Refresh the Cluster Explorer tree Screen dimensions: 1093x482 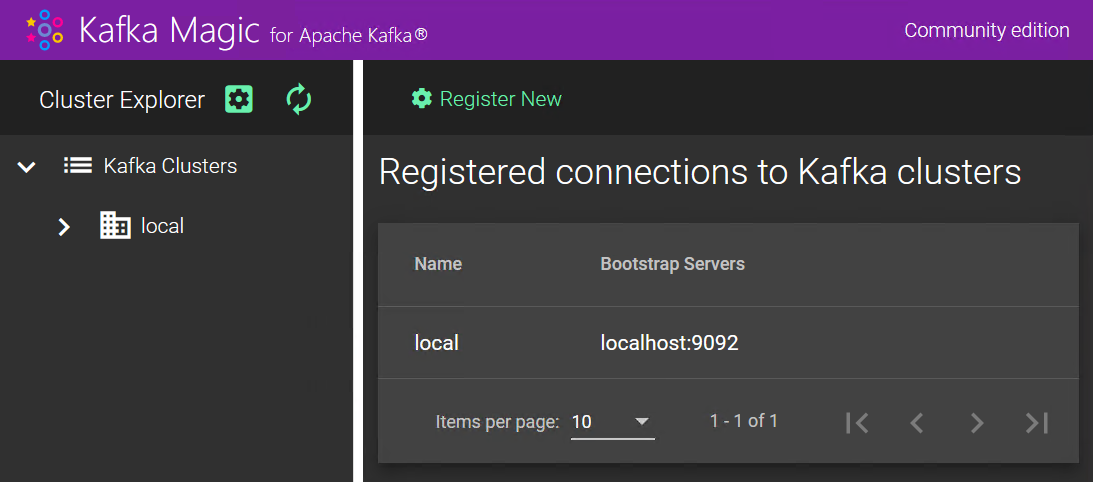tap(299, 100)
